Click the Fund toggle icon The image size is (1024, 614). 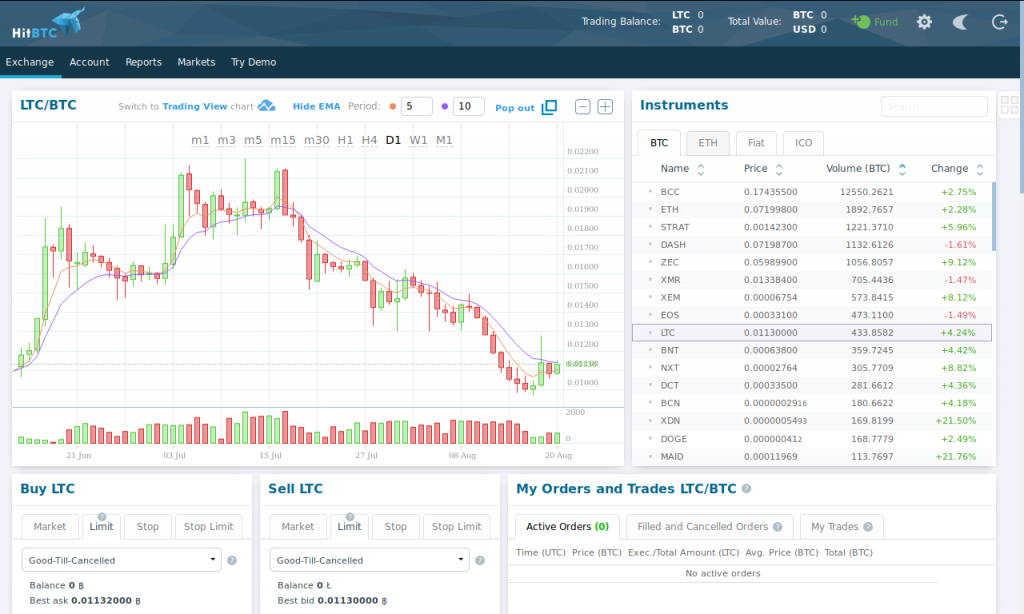[860, 22]
